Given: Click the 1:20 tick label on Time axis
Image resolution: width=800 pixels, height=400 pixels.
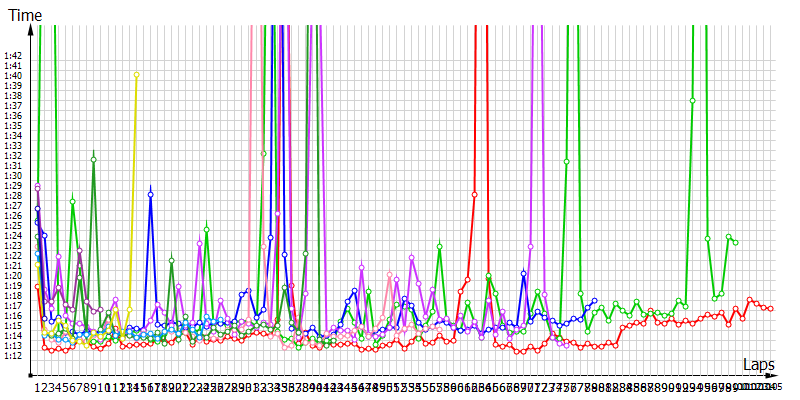Looking at the screenshot, I should [14, 276].
